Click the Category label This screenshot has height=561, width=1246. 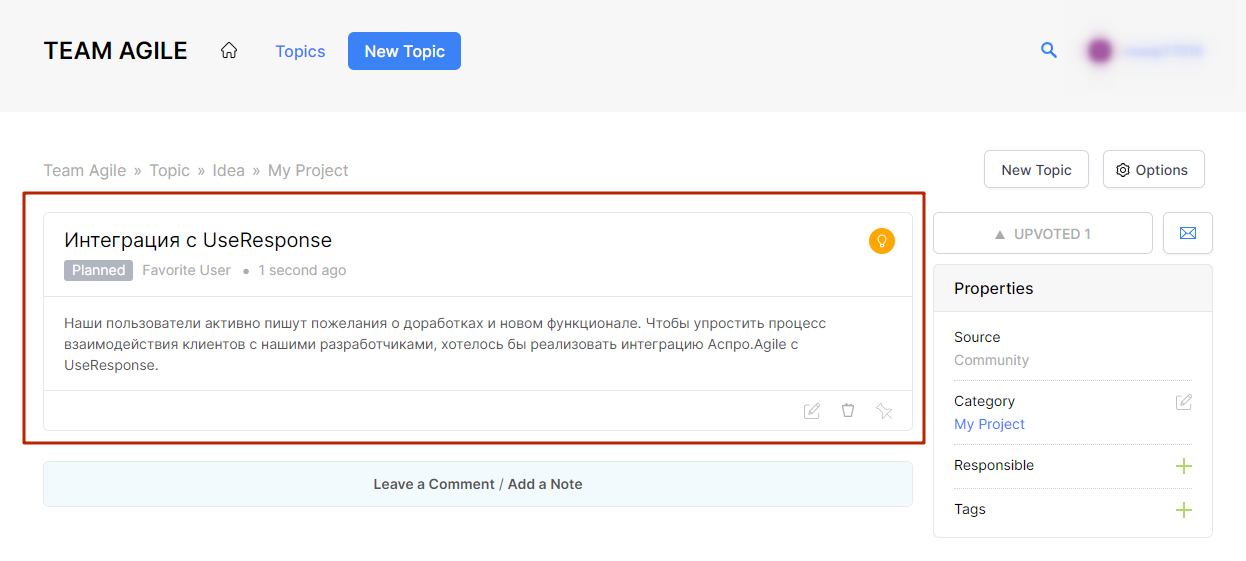coord(984,401)
